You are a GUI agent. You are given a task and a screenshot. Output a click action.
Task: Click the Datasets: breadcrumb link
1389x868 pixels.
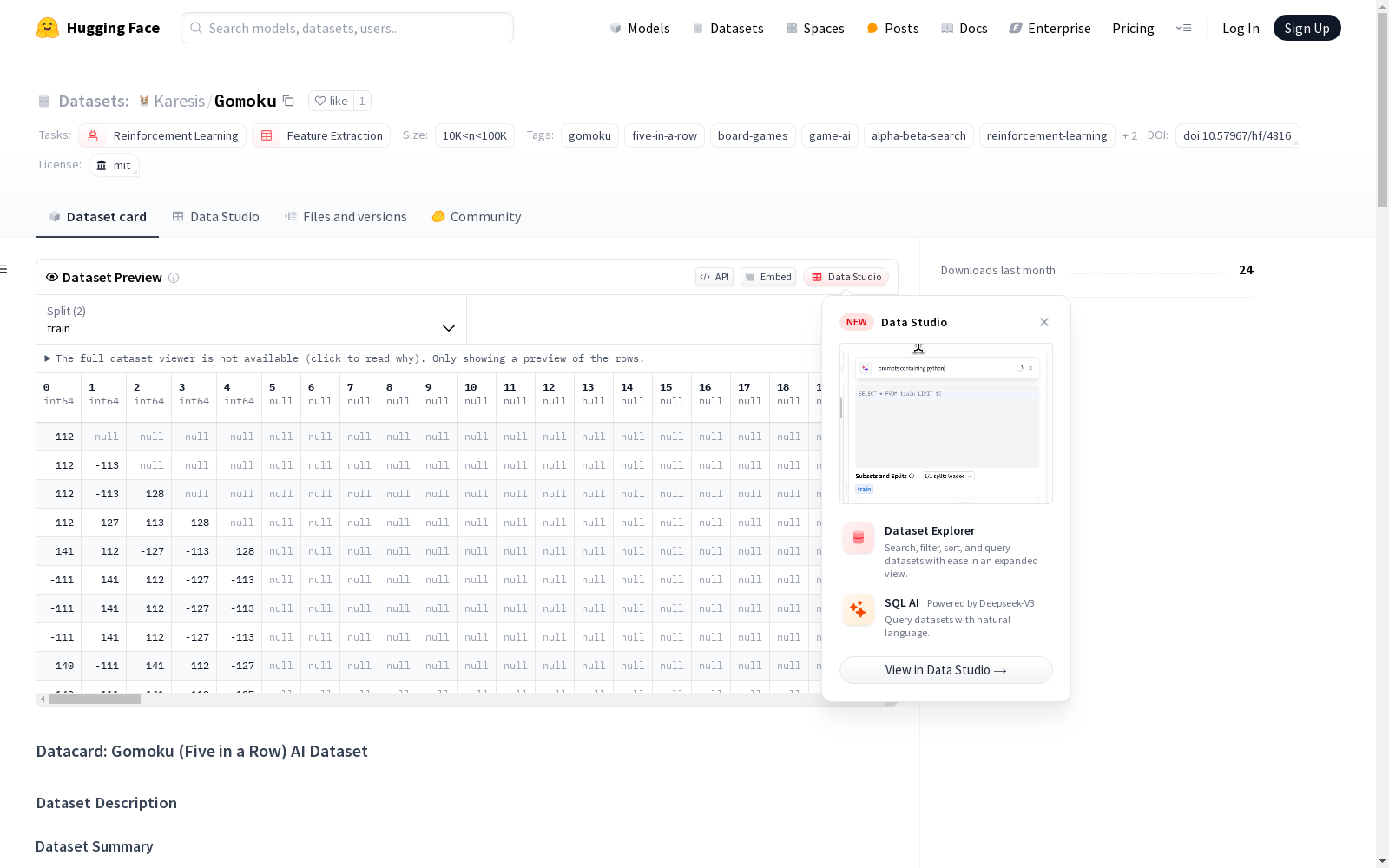point(93,101)
